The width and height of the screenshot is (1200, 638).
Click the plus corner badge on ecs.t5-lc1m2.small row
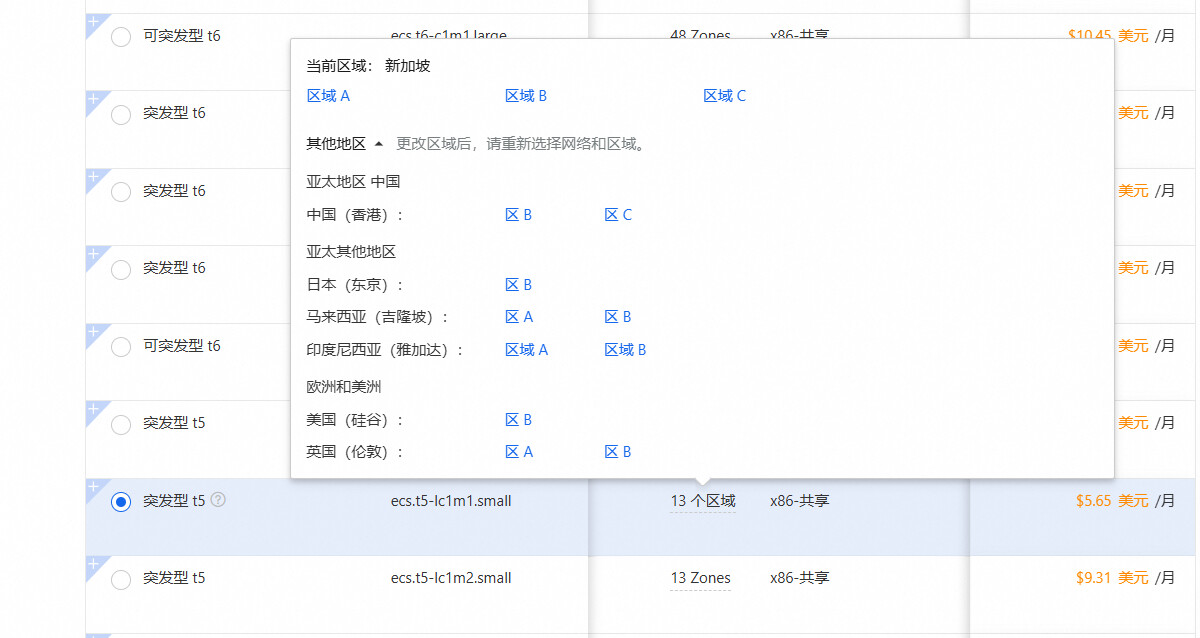[x=94, y=564]
